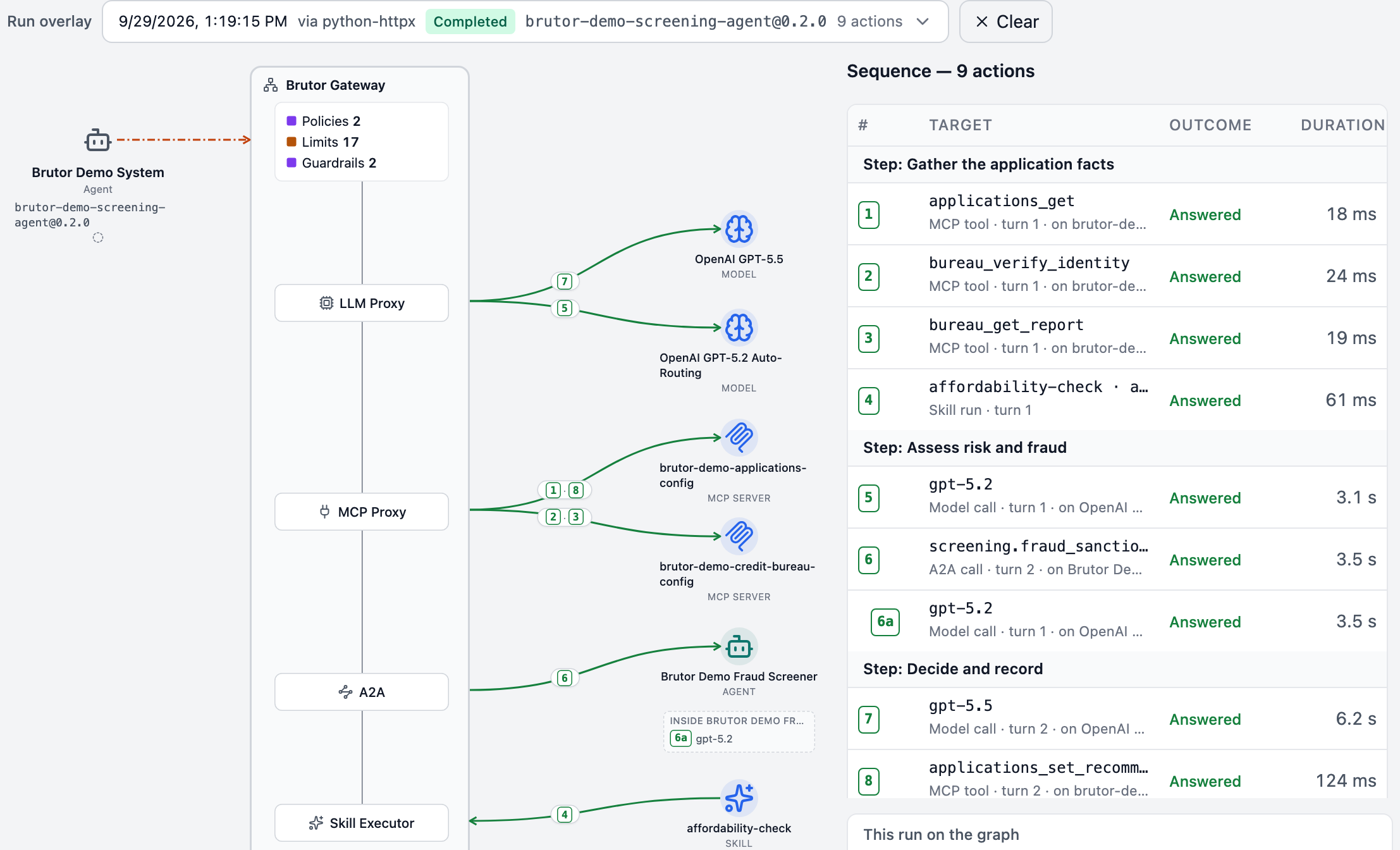Select the MCP Proxy node

[x=362, y=512]
